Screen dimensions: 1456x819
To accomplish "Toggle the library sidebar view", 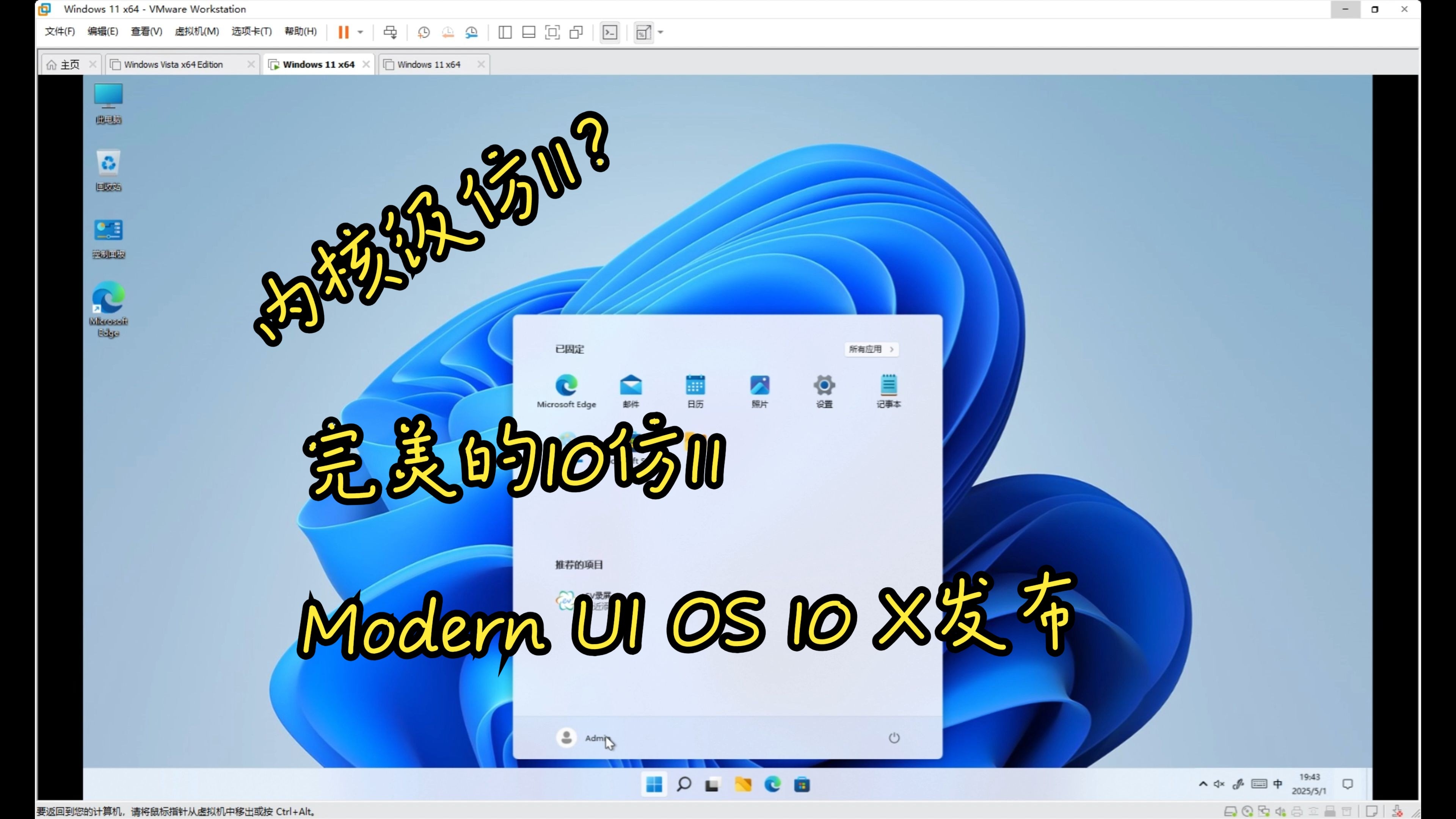I will tap(505, 32).
